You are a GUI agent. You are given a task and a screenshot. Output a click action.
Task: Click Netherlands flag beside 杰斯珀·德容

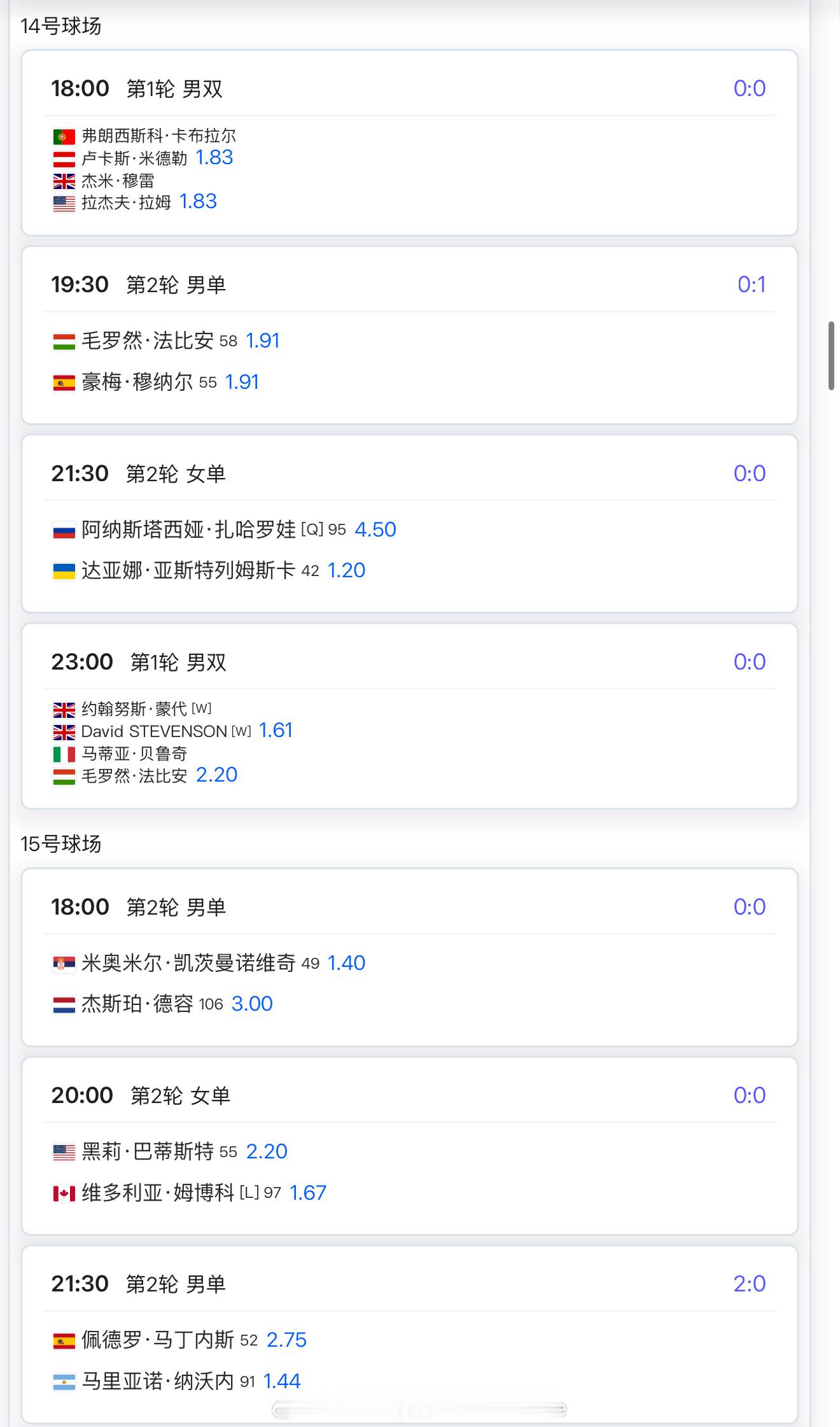click(64, 1004)
